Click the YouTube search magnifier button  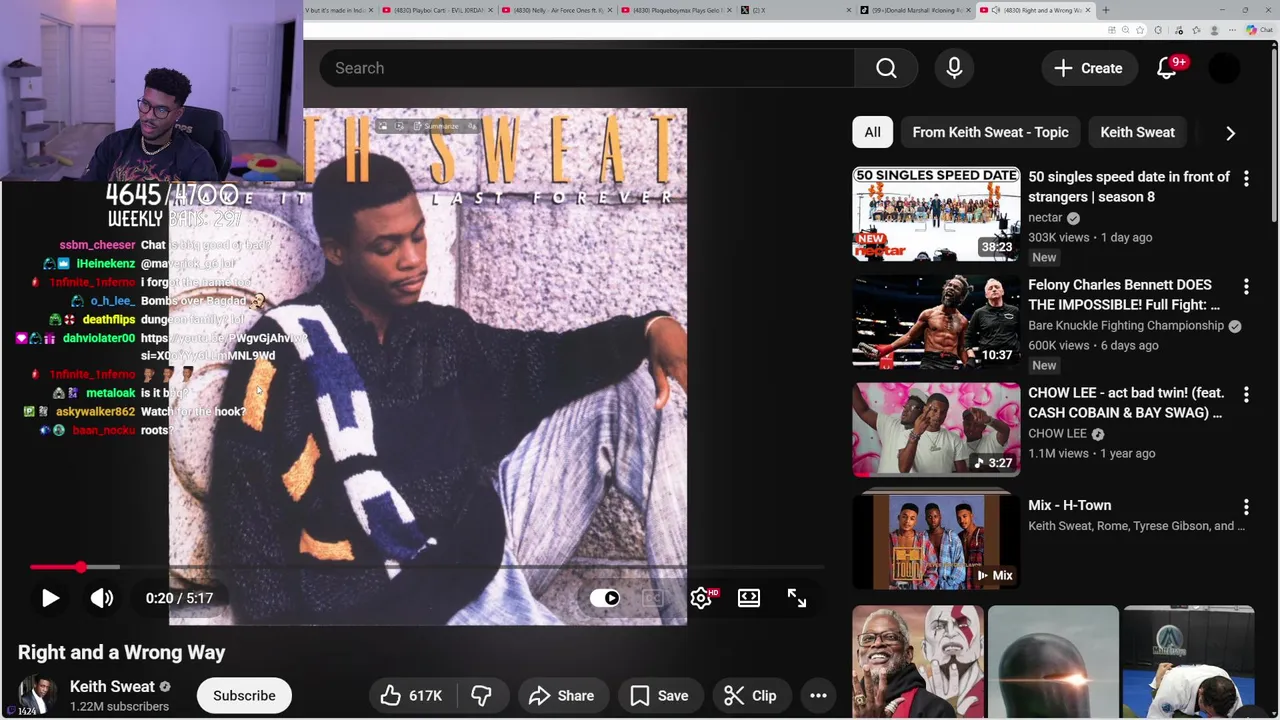[x=886, y=68]
